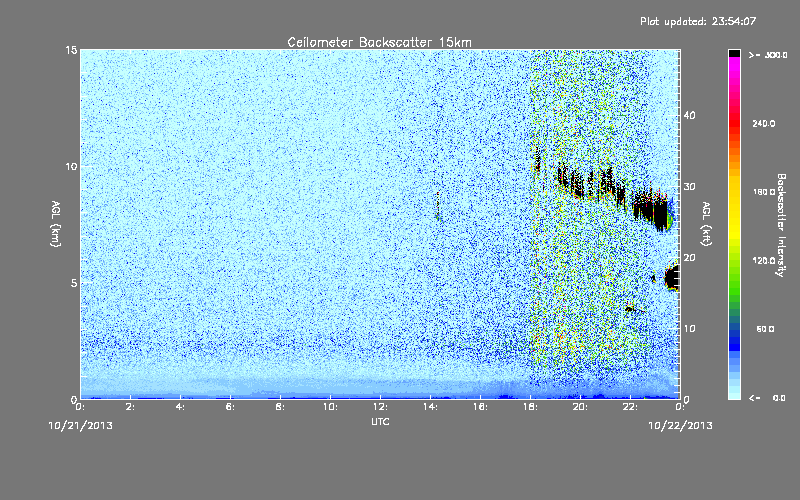
Task: Click the thin vertical streak above the 14: tick
Action: point(438,206)
